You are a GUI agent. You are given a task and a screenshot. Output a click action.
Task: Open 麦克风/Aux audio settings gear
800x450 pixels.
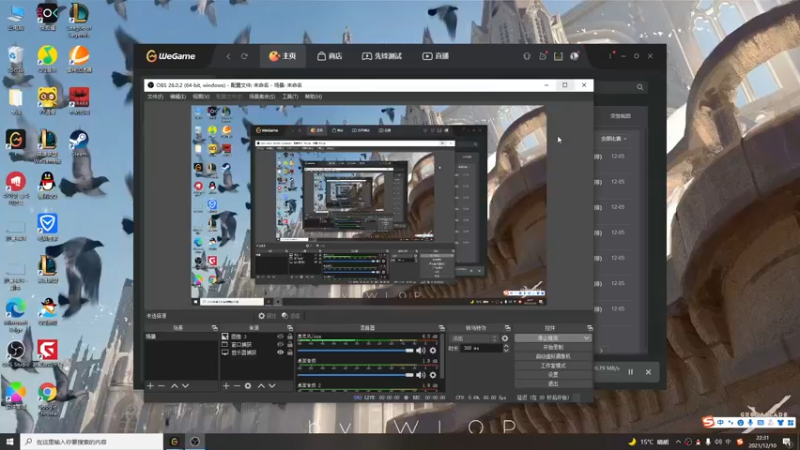pos(433,351)
